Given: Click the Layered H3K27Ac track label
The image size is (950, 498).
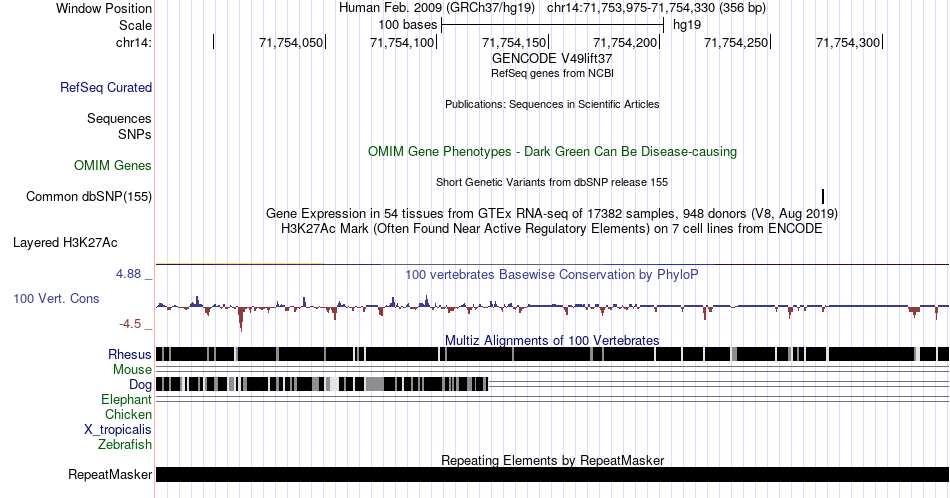Looking at the screenshot, I should [65, 242].
